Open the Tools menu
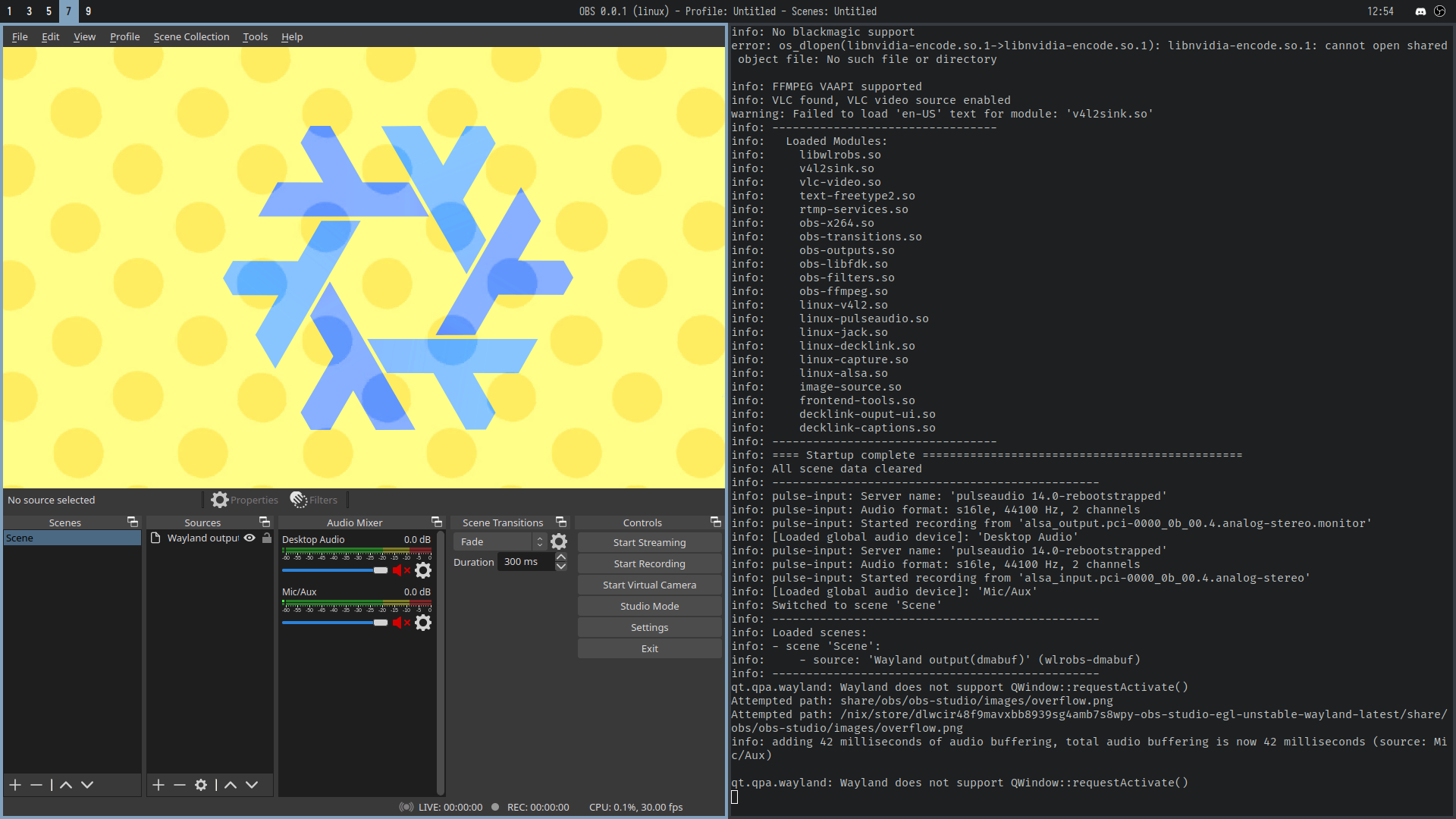The width and height of the screenshot is (1456, 819). 255,36
